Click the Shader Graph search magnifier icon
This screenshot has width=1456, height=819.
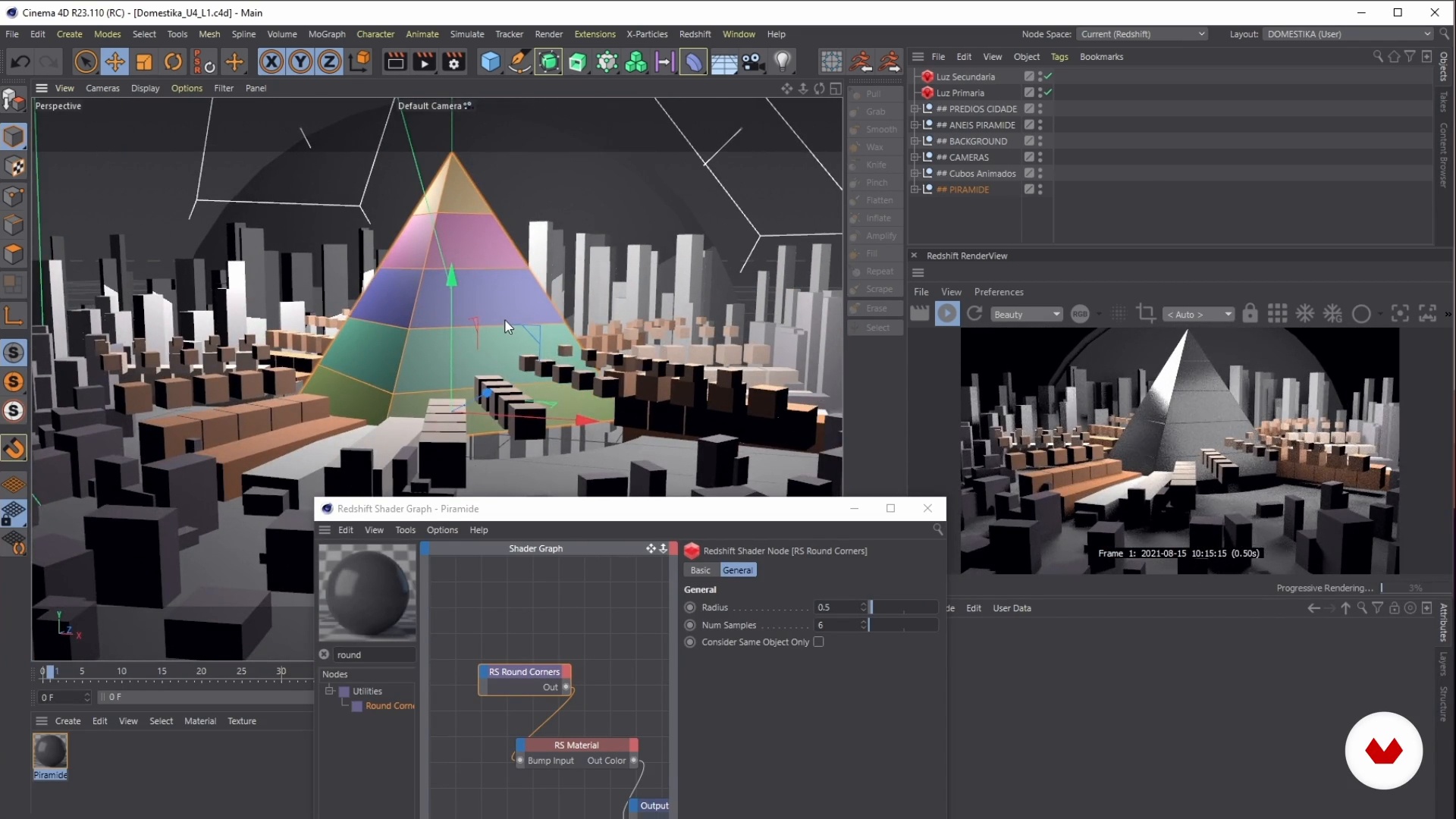click(x=938, y=530)
